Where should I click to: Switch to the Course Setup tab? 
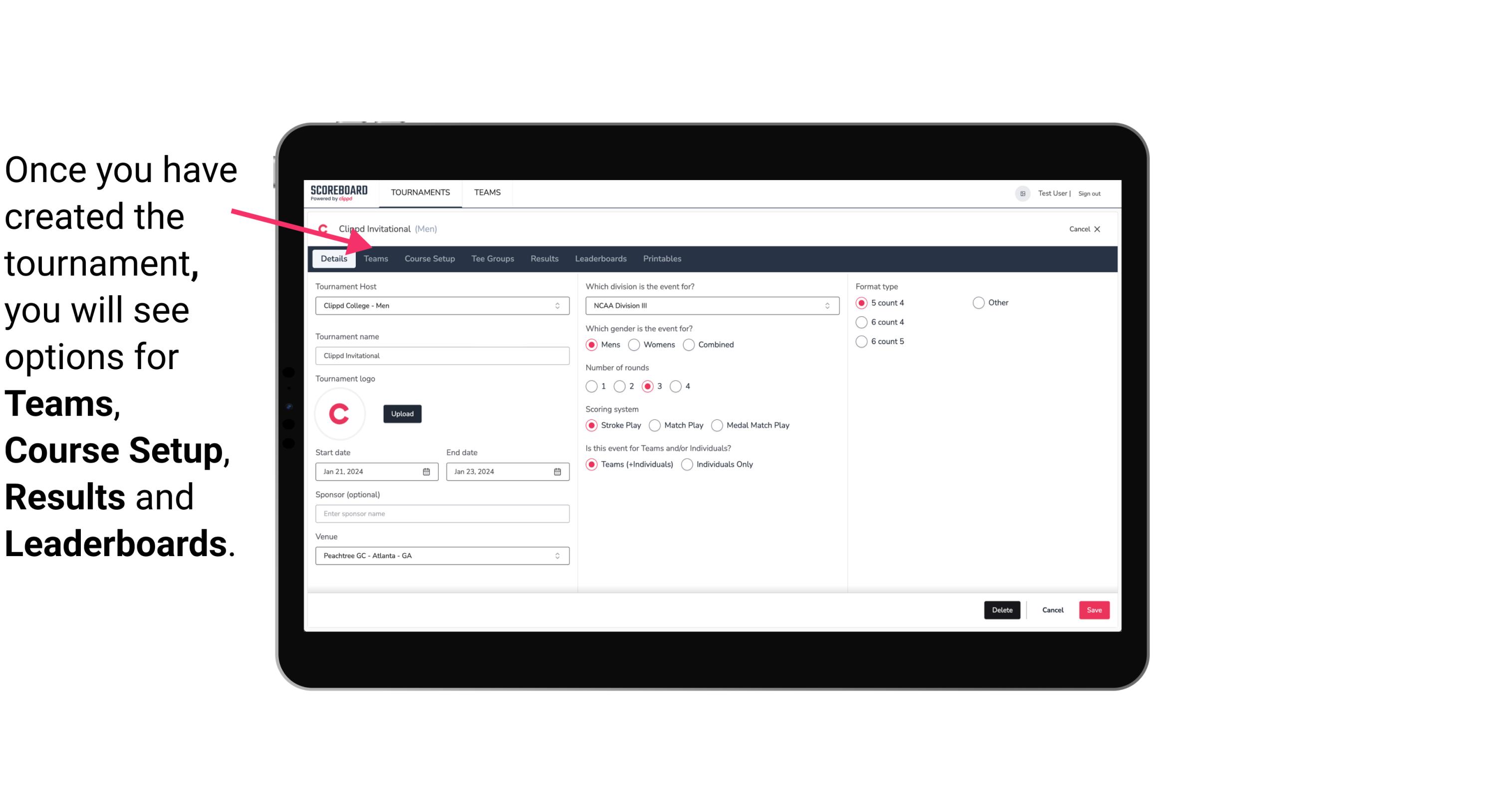(x=428, y=258)
